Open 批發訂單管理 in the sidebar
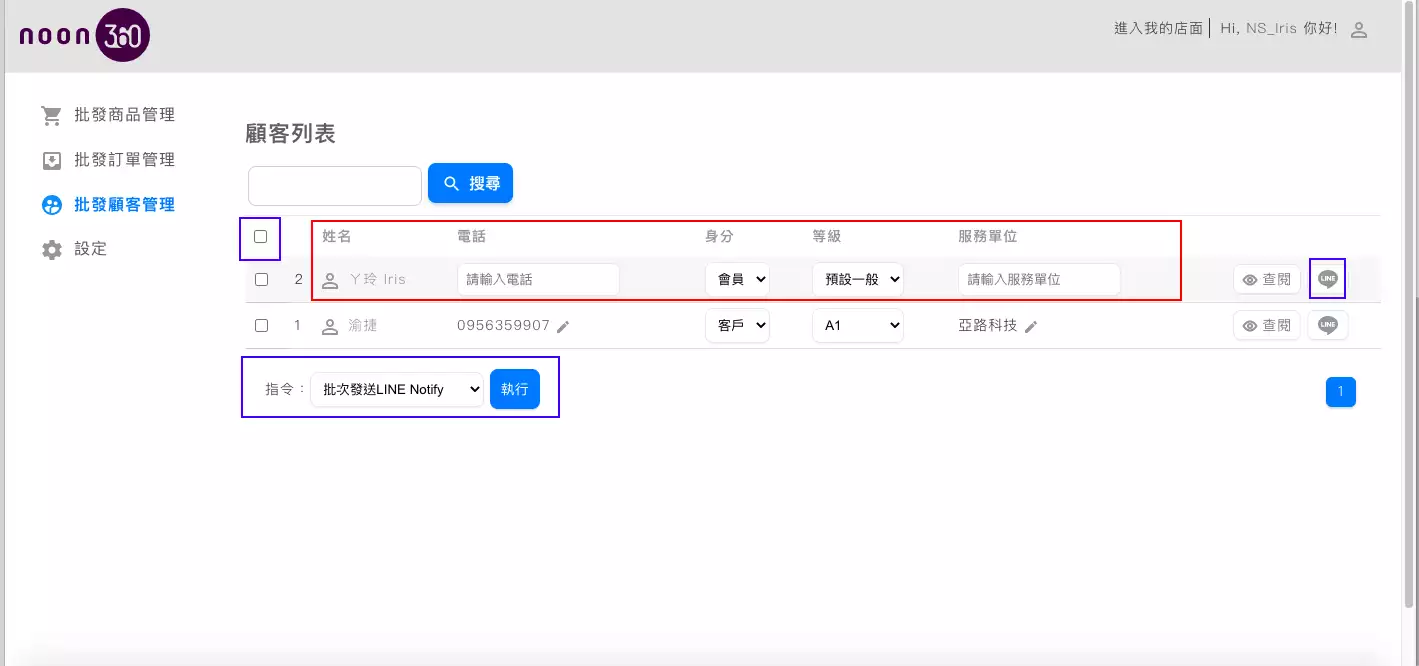Image resolution: width=1419 pixels, height=666 pixels. pyautogui.click(x=124, y=160)
